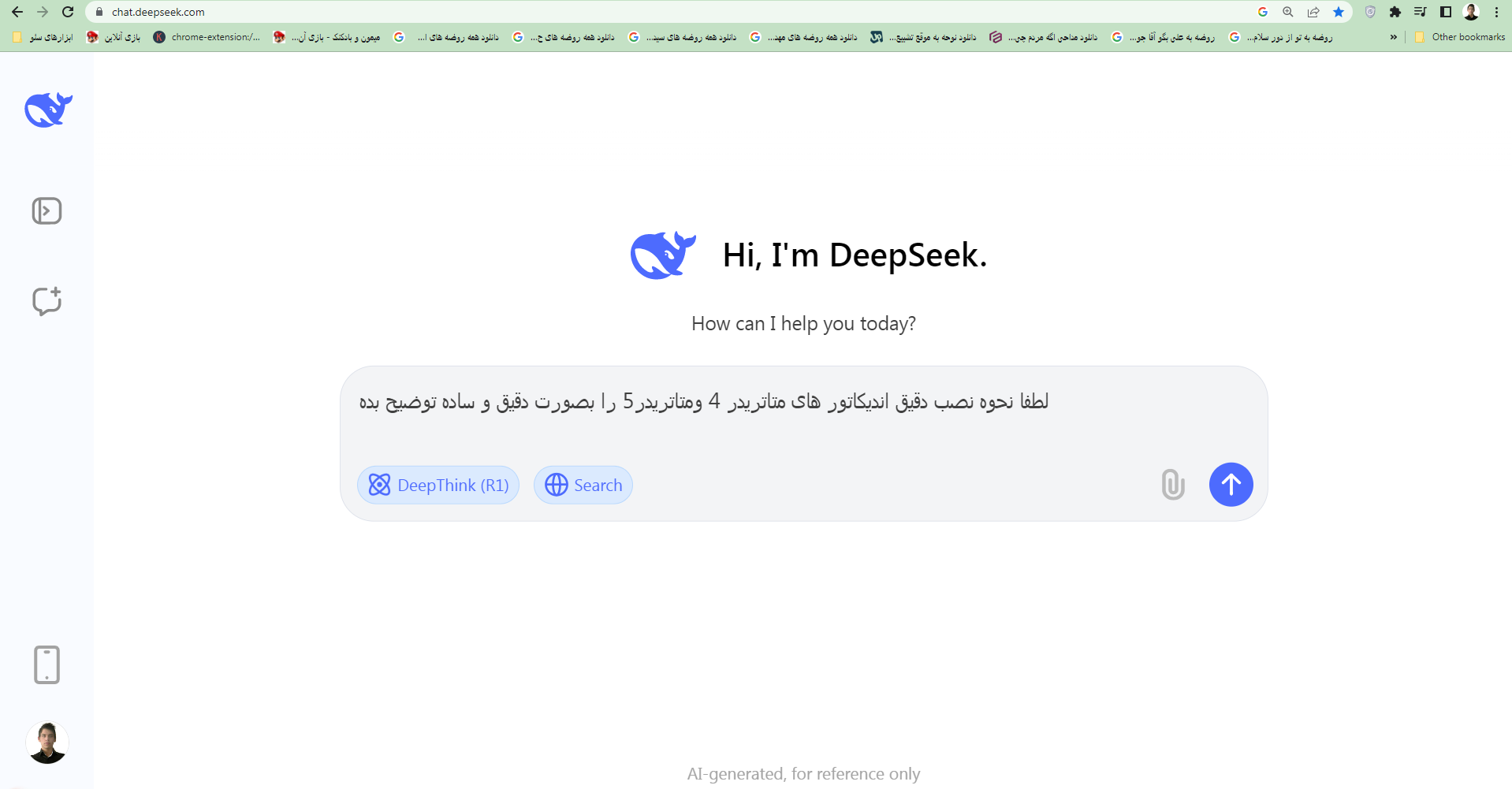This screenshot has width=1512, height=789.
Task: Open the دانلود نوحه به موقع تشییع bookmark
Action: (923, 37)
